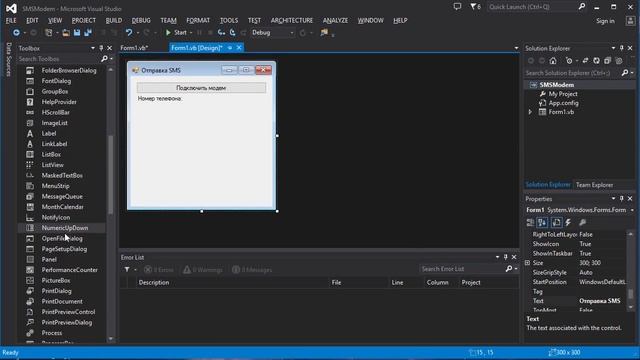Open the Data Sources side tab
The height and width of the screenshot is (360, 640).
[9, 60]
